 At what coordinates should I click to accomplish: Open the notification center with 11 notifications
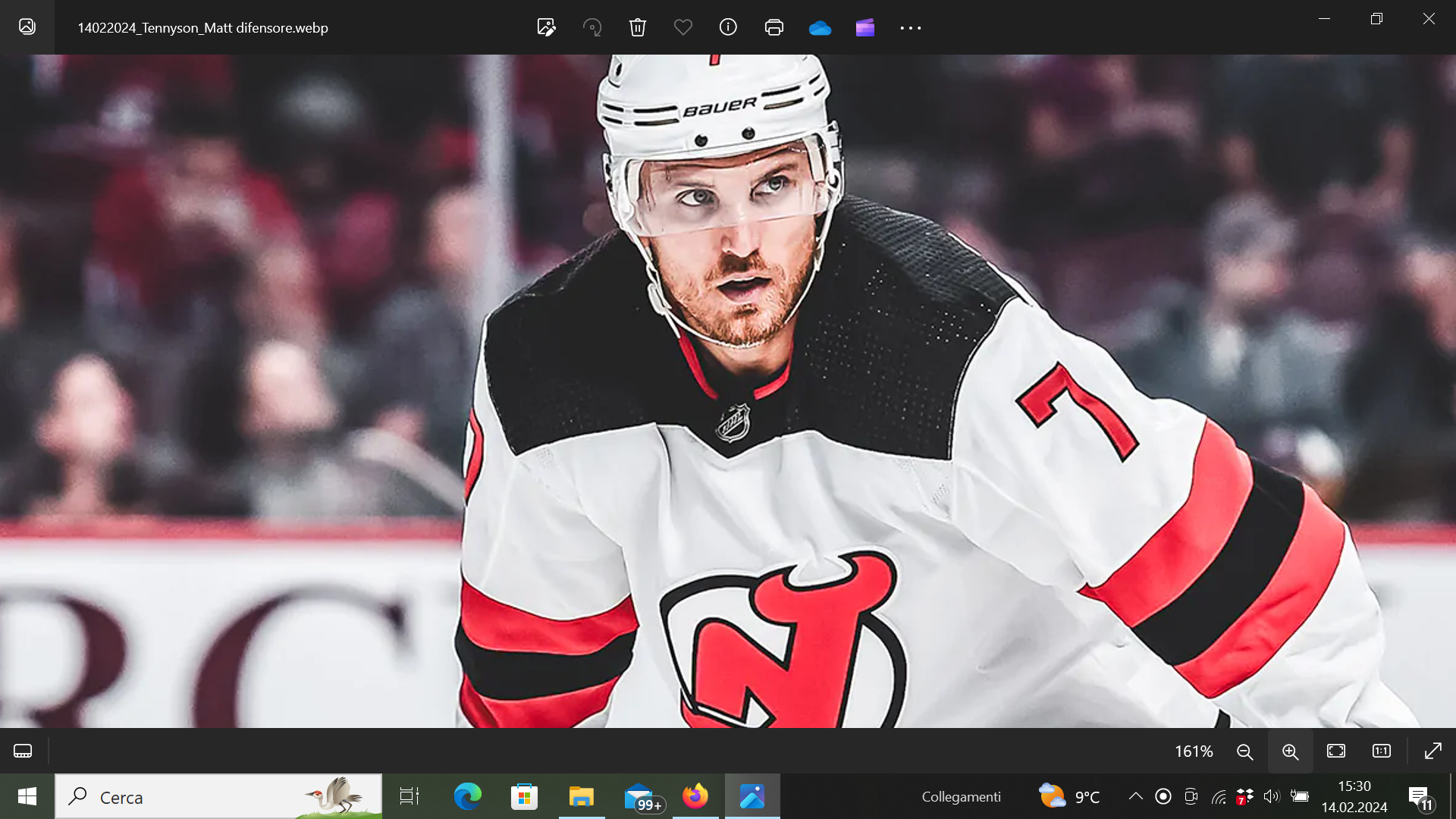tap(1421, 798)
